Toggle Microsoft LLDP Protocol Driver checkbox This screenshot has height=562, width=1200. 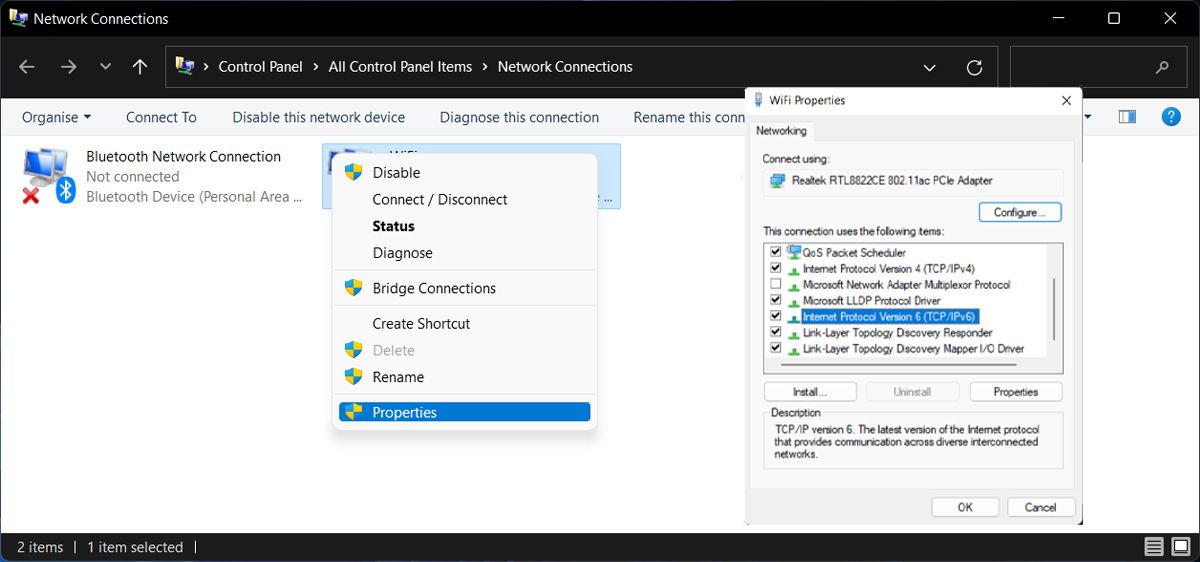[x=775, y=300]
